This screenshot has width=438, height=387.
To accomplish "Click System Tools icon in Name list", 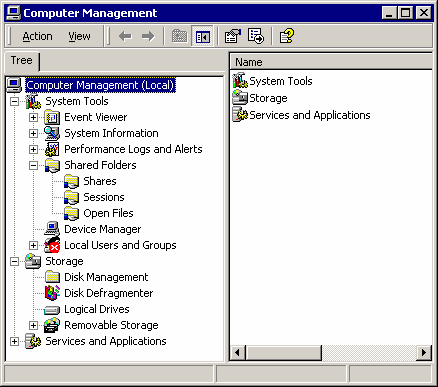I will (240, 81).
